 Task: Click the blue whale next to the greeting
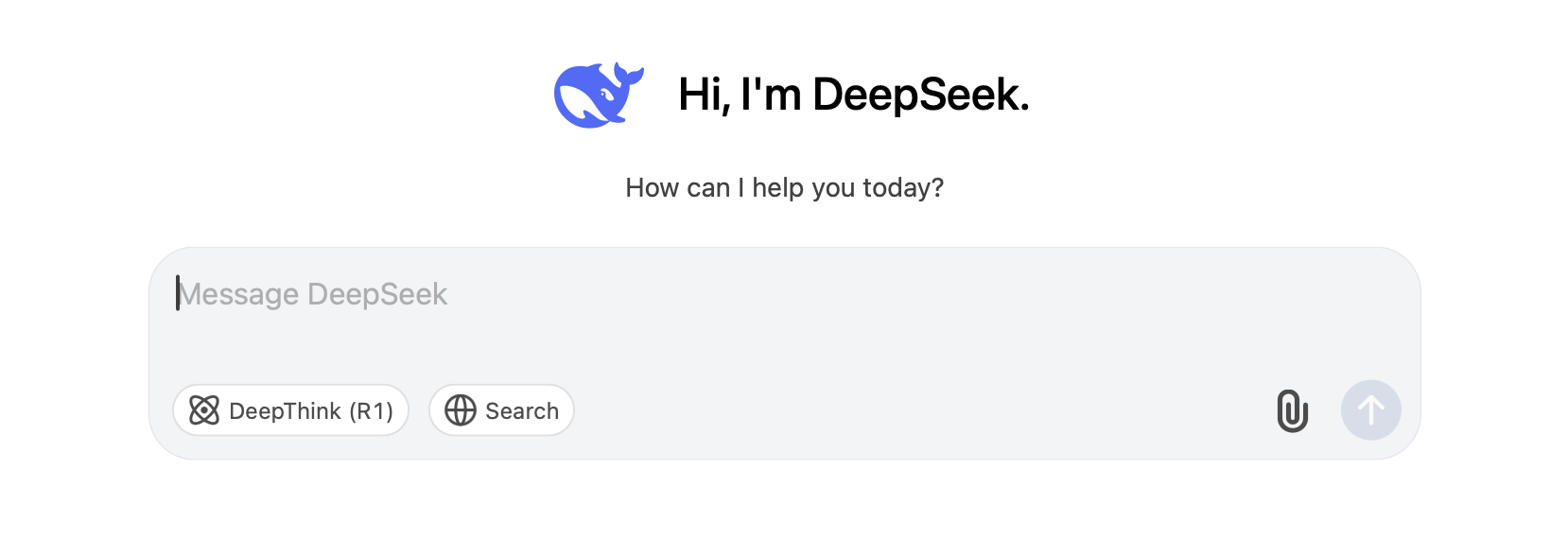[598, 95]
